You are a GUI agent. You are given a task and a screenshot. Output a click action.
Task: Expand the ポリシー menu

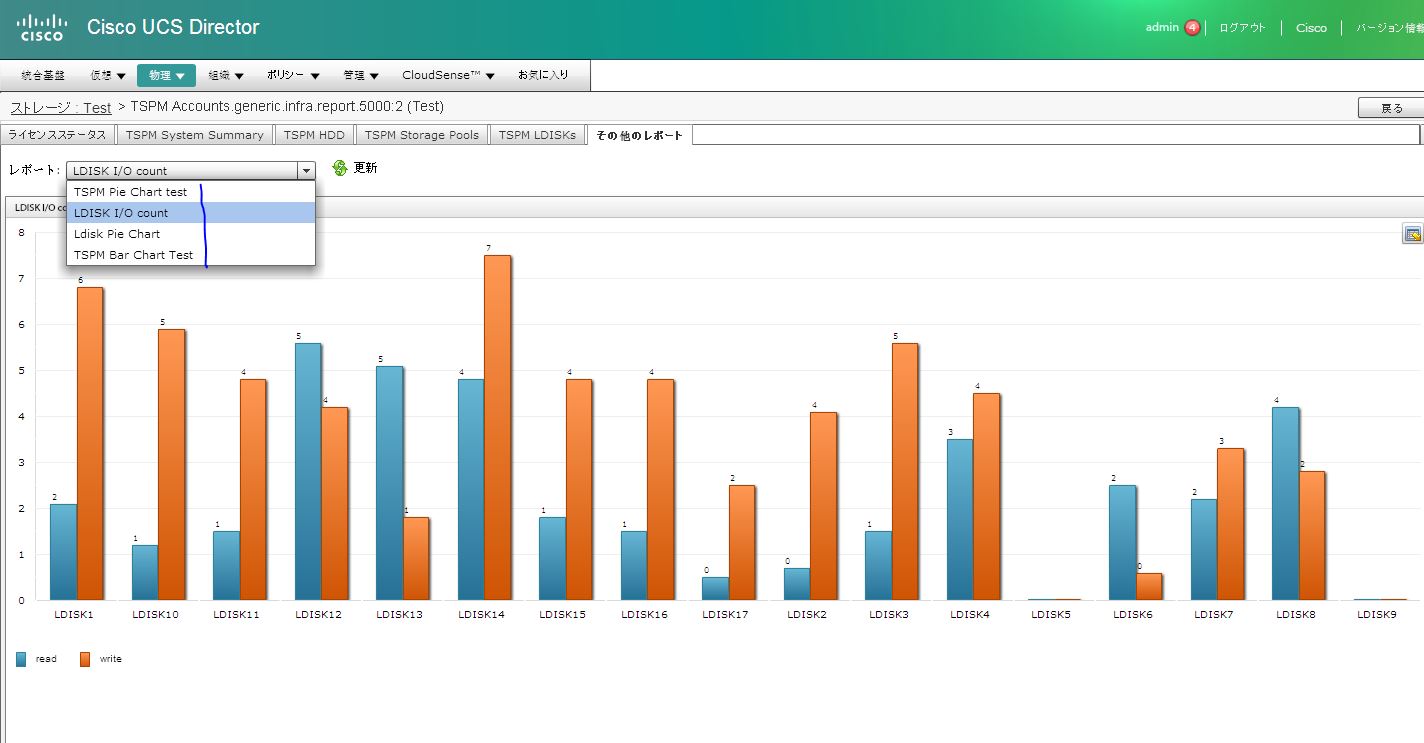[293, 75]
